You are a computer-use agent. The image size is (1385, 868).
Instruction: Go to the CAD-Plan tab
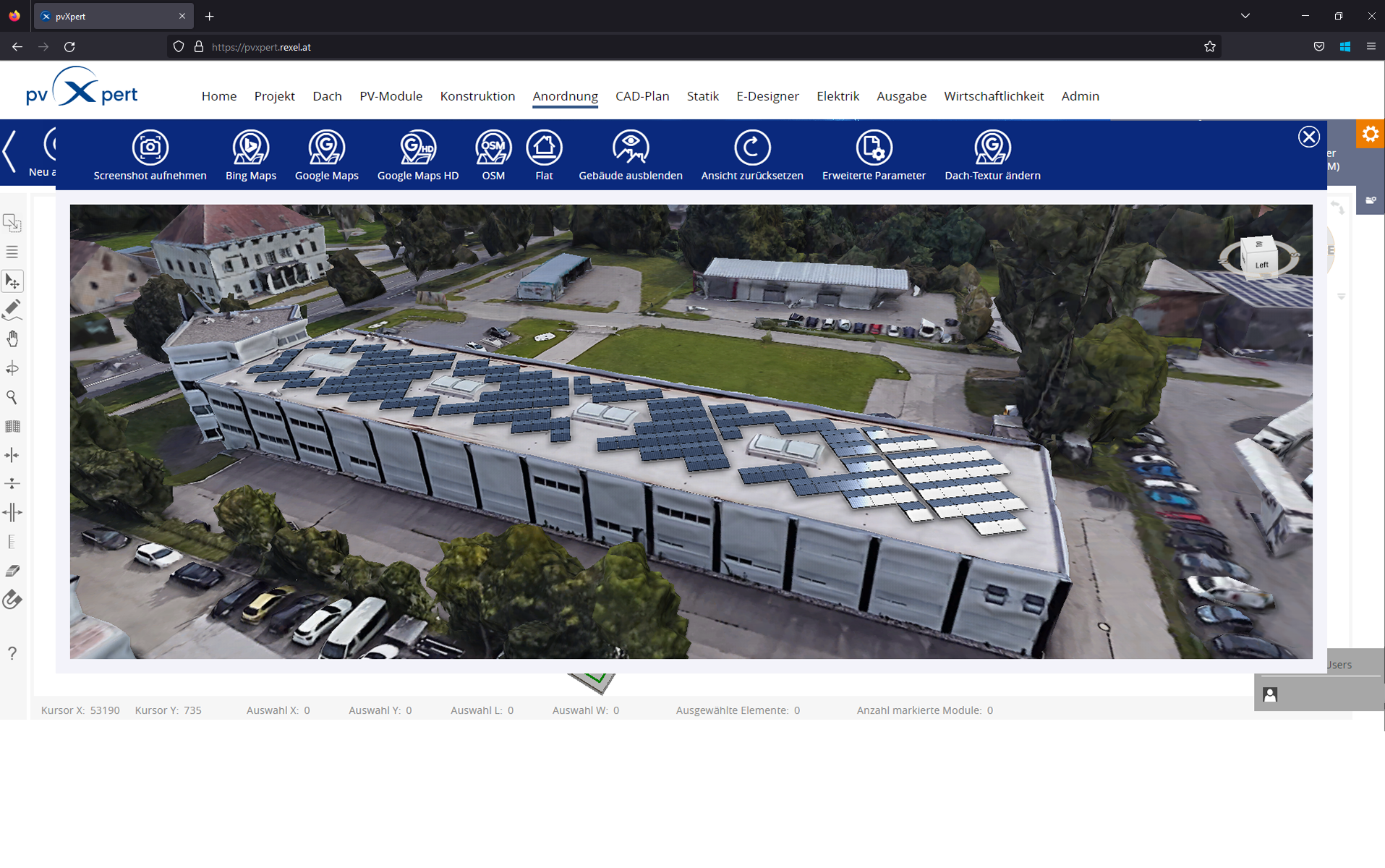(642, 96)
